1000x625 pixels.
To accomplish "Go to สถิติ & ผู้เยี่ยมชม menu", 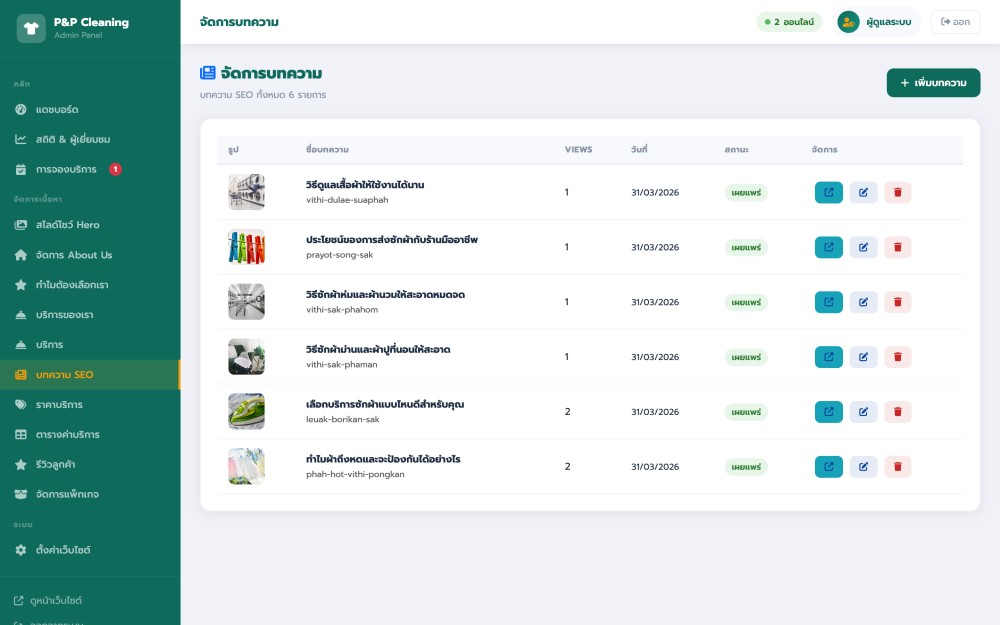I will pyautogui.click(x=72, y=139).
